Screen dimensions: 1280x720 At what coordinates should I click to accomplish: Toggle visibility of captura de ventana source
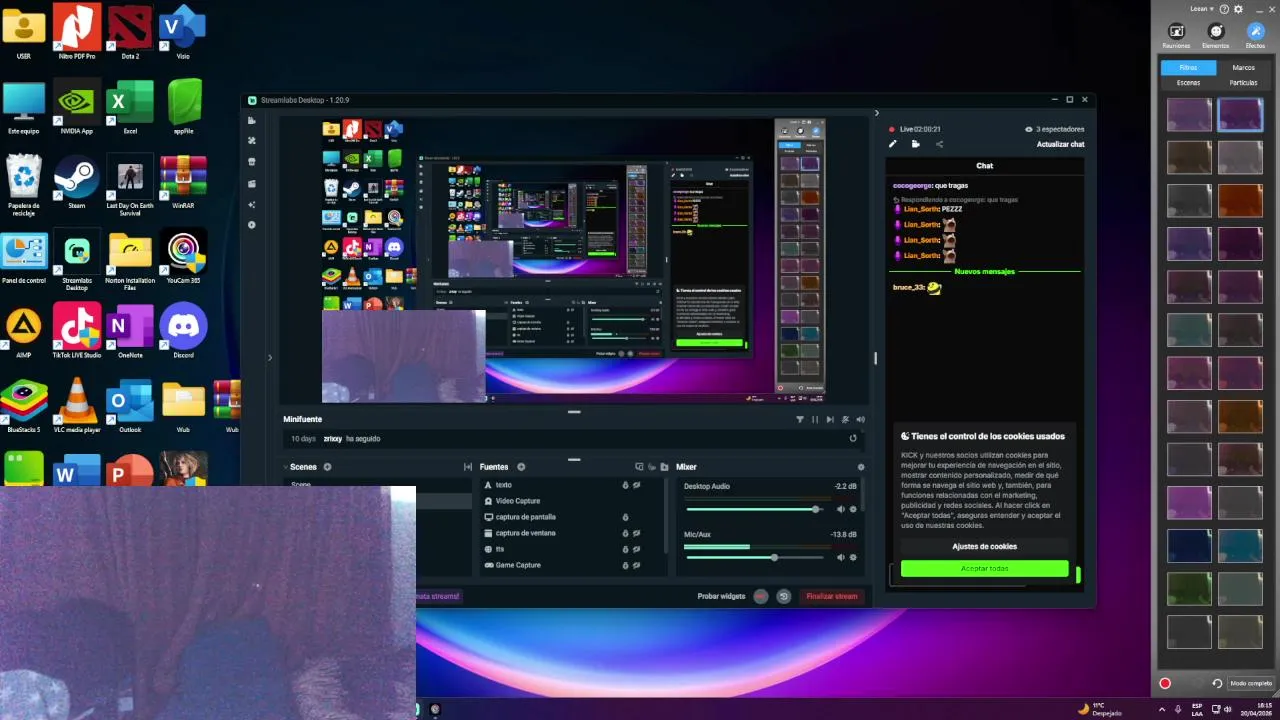(x=637, y=533)
